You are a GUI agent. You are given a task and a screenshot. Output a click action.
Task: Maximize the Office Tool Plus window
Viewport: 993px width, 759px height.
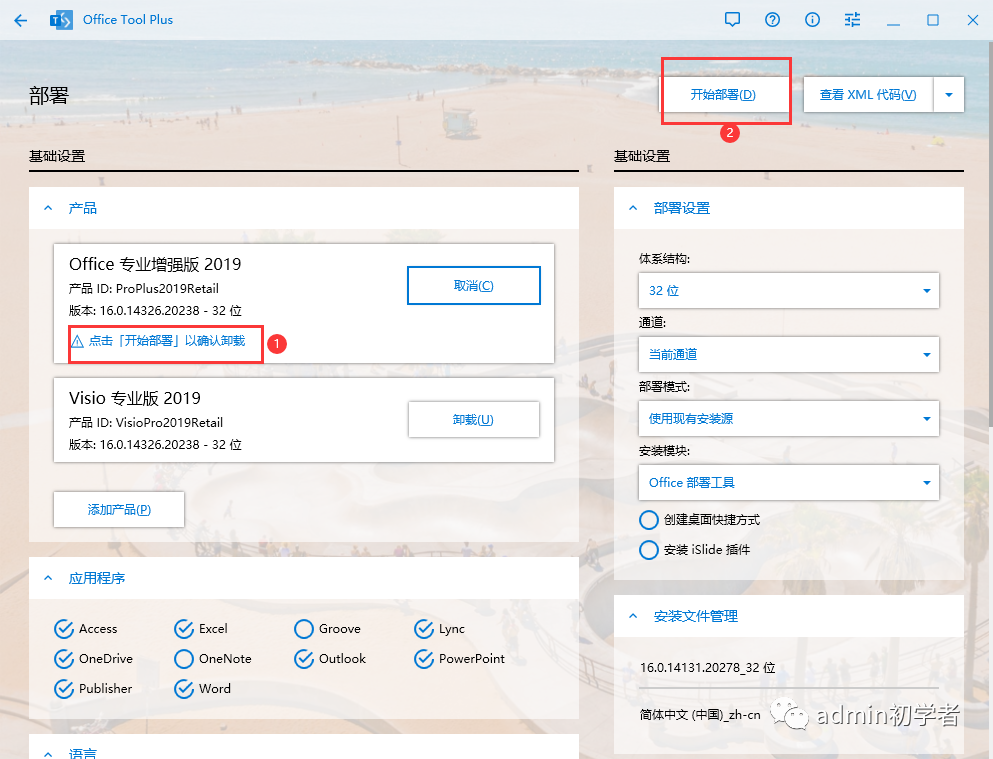click(933, 20)
